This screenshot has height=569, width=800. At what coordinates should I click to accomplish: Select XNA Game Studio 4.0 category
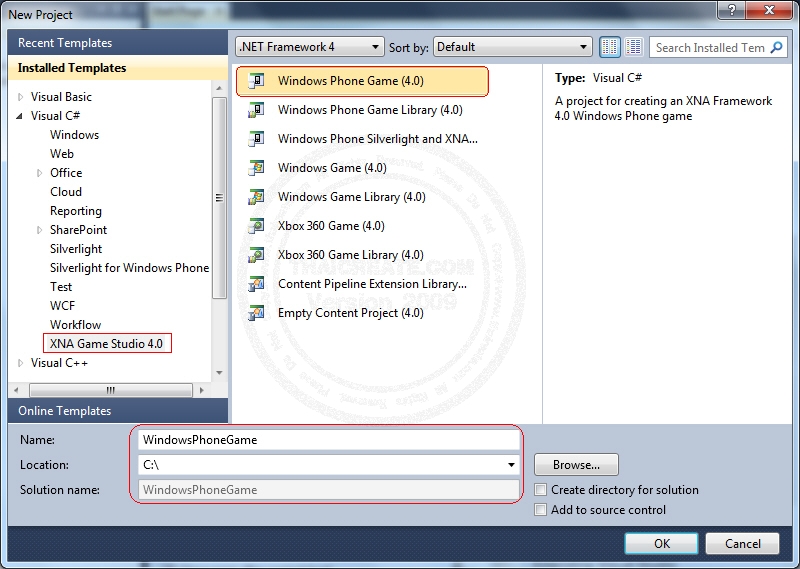107,343
